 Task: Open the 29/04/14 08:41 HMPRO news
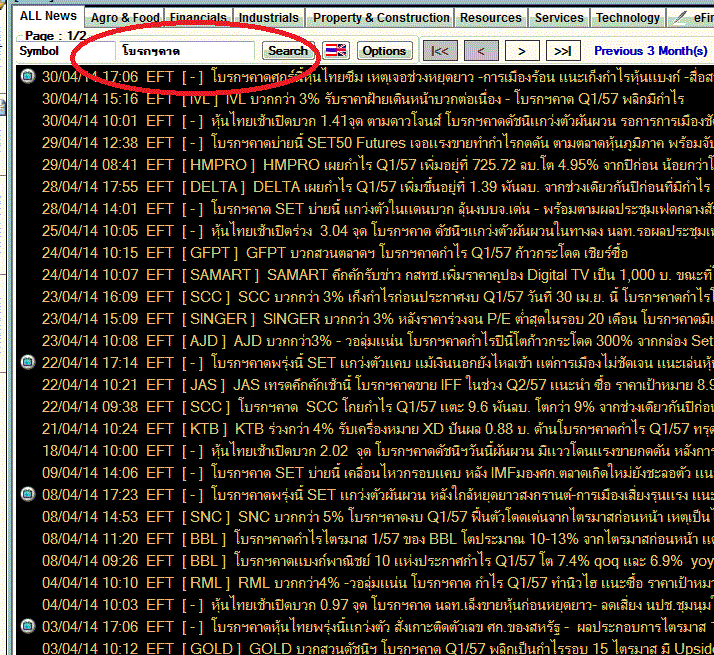pos(364,164)
